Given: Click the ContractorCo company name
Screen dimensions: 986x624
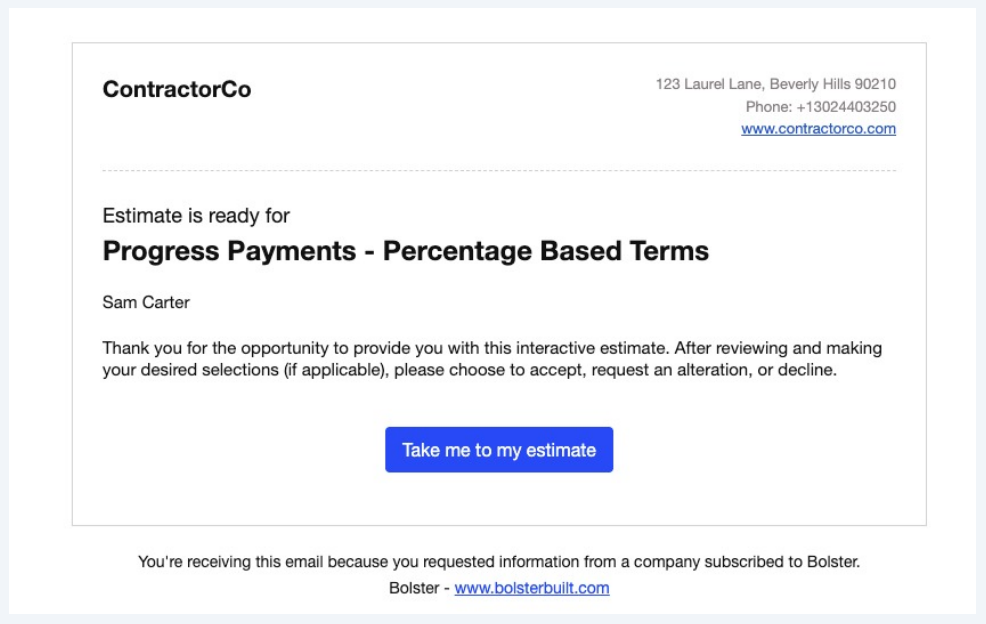Looking at the screenshot, I should click(x=177, y=90).
